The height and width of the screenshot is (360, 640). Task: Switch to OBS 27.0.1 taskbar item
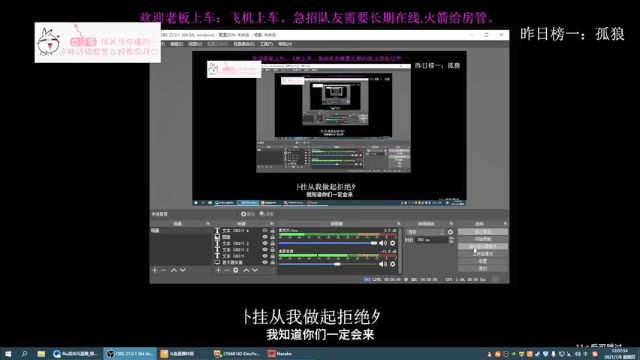point(130,354)
